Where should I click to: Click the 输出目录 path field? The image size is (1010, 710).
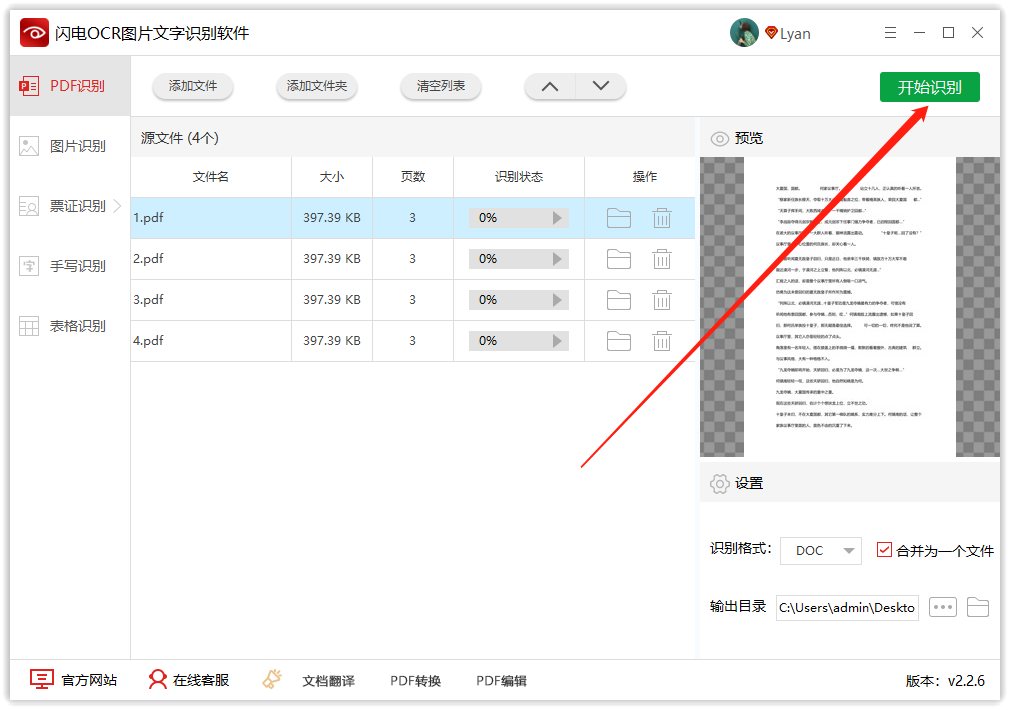pyautogui.click(x=847, y=608)
